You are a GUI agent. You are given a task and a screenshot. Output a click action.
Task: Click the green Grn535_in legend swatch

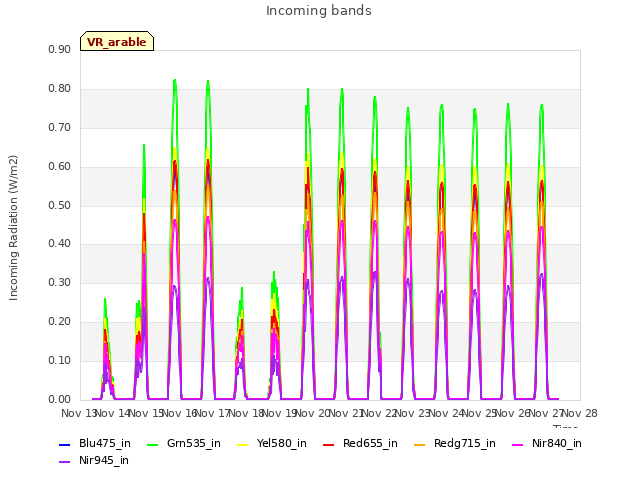(152, 444)
